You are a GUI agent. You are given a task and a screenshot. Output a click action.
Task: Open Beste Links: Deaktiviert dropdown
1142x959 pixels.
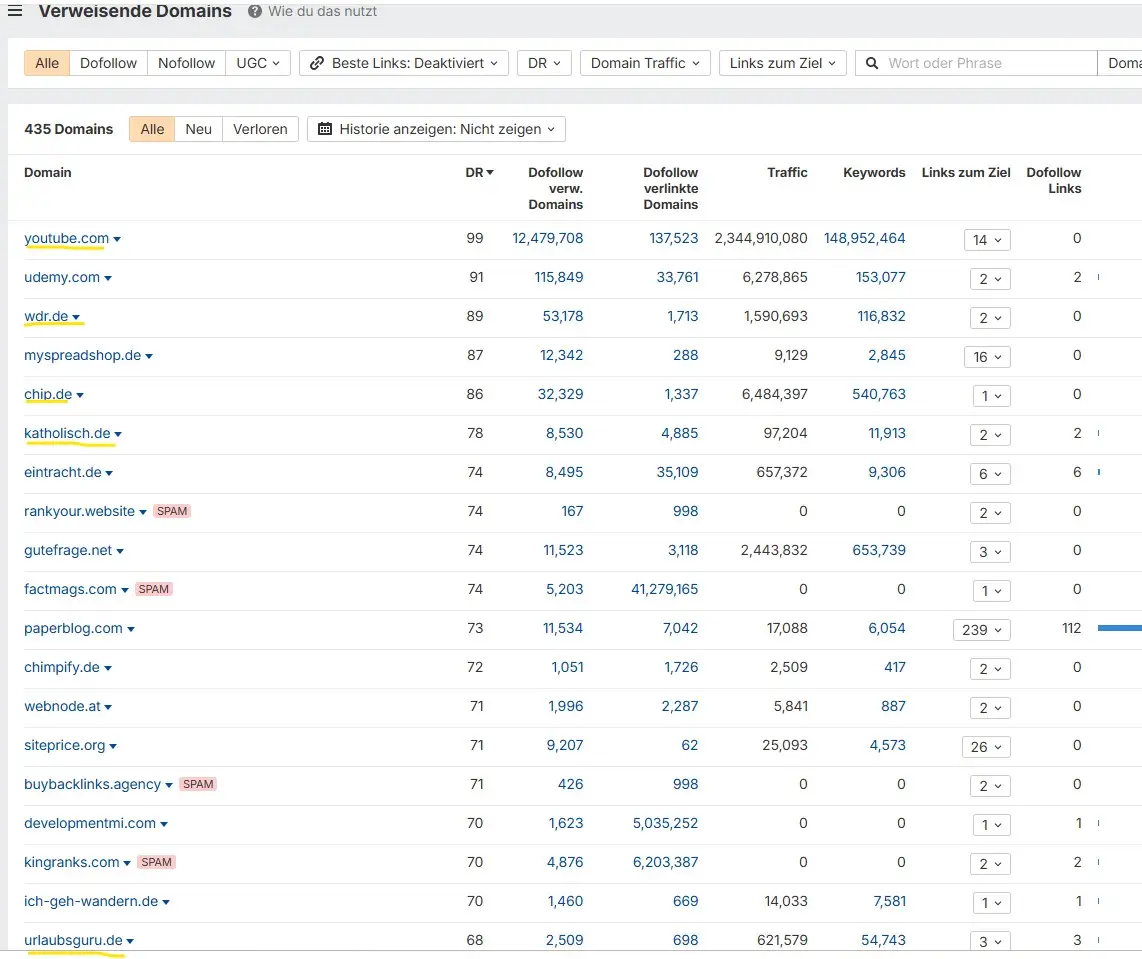coord(403,63)
